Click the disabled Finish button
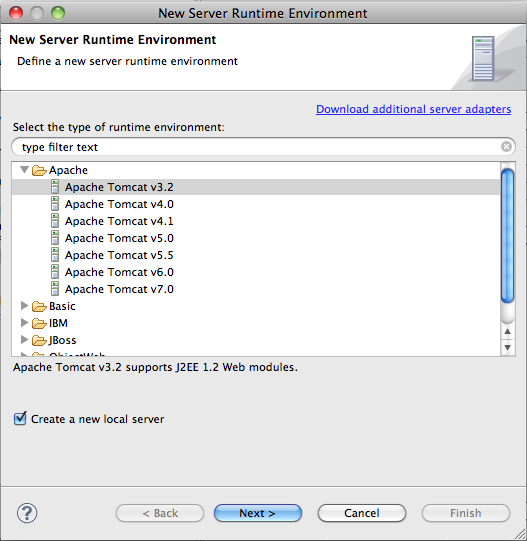 pos(465,513)
